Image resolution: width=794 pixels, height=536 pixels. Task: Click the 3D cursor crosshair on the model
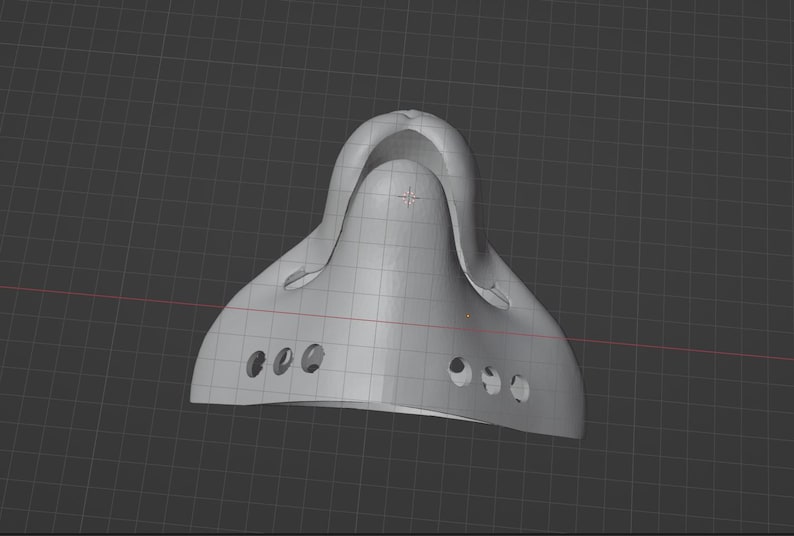[x=409, y=197]
